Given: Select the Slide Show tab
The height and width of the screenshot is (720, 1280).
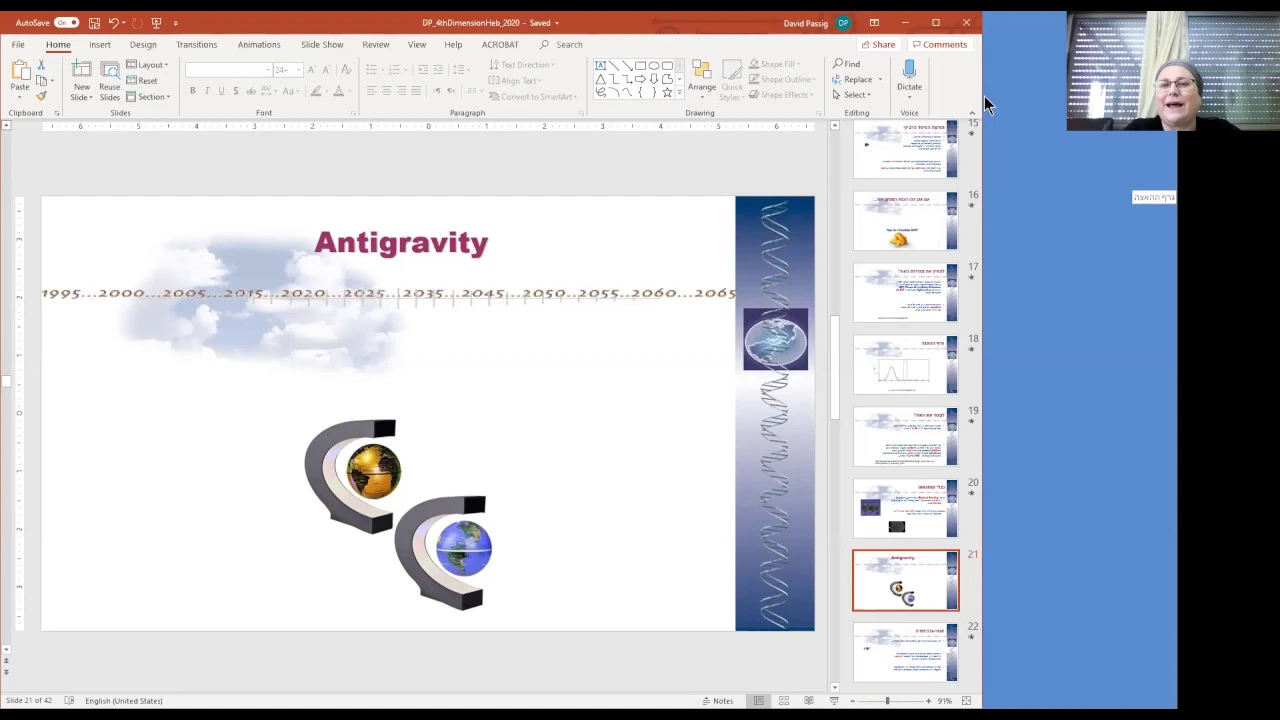Looking at the screenshot, I should click(322, 44).
